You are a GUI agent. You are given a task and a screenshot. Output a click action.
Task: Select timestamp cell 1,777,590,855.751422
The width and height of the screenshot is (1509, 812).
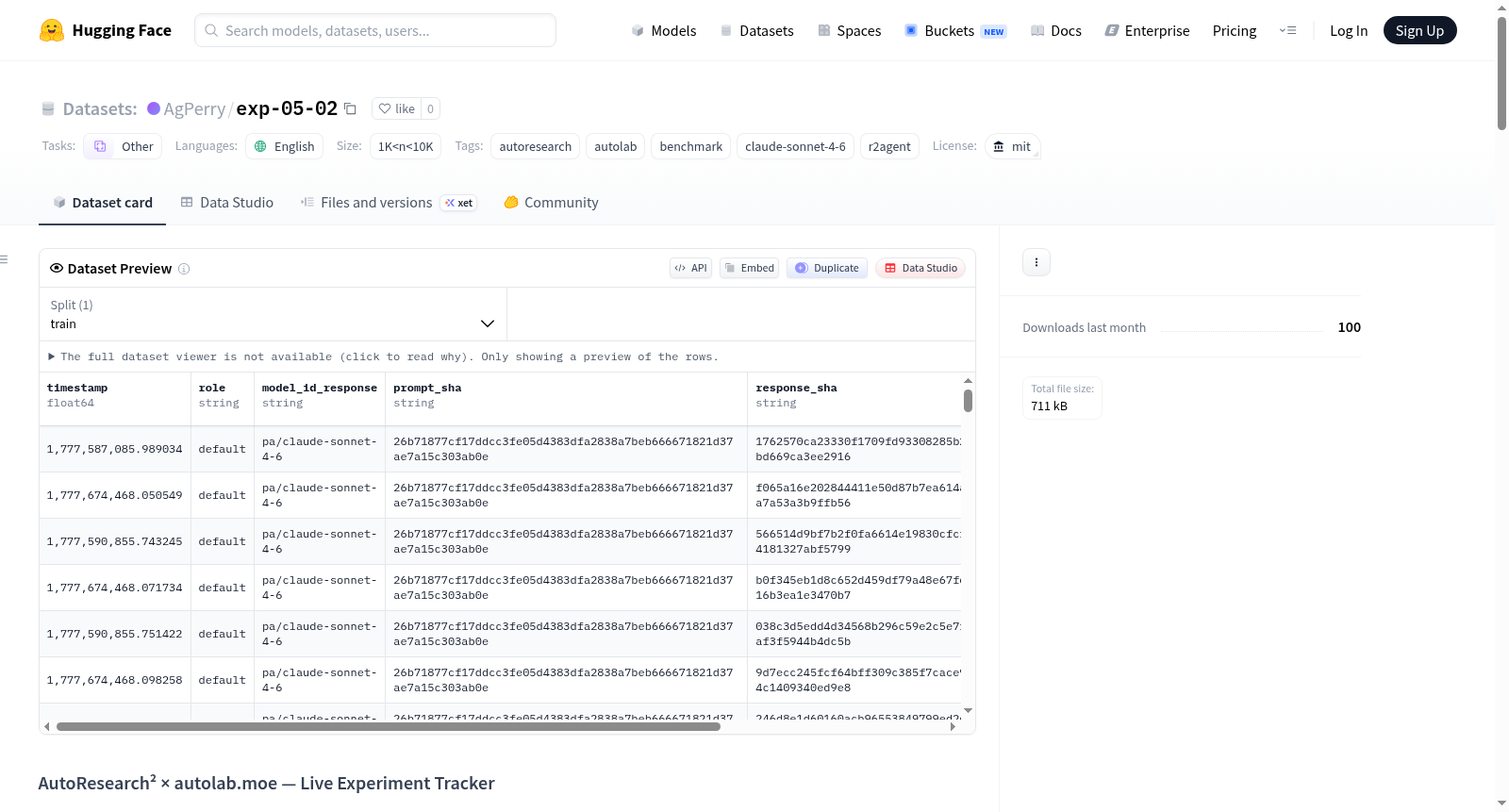click(115, 634)
